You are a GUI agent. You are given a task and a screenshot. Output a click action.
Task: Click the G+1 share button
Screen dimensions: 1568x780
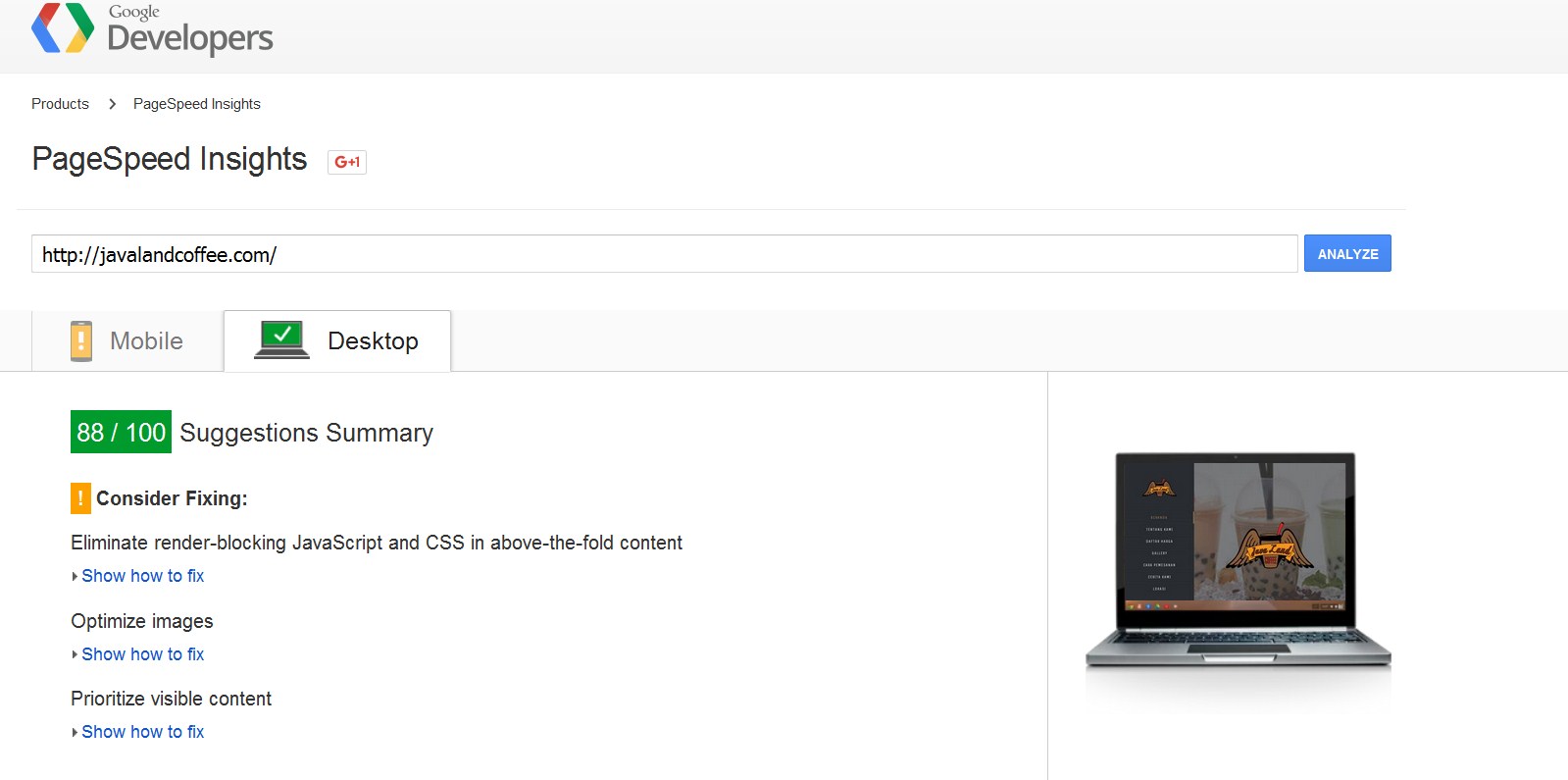coord(347,162)
